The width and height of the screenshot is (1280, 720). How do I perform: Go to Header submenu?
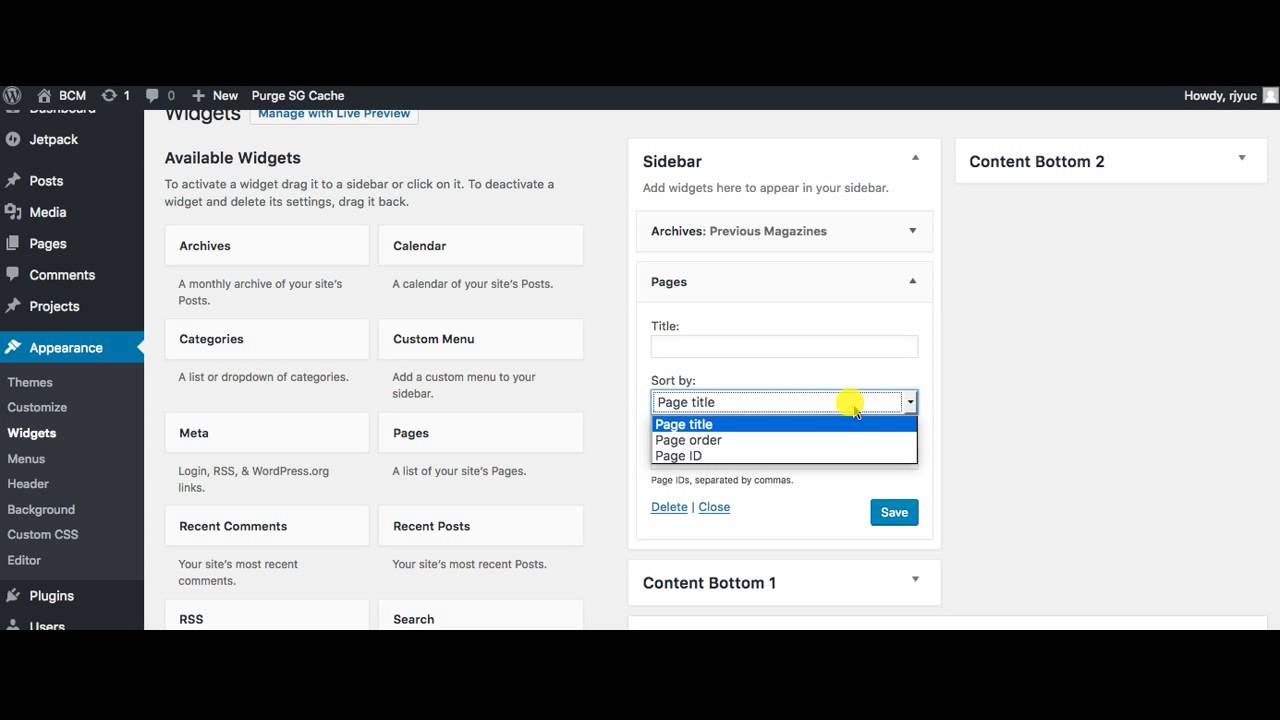28,484
